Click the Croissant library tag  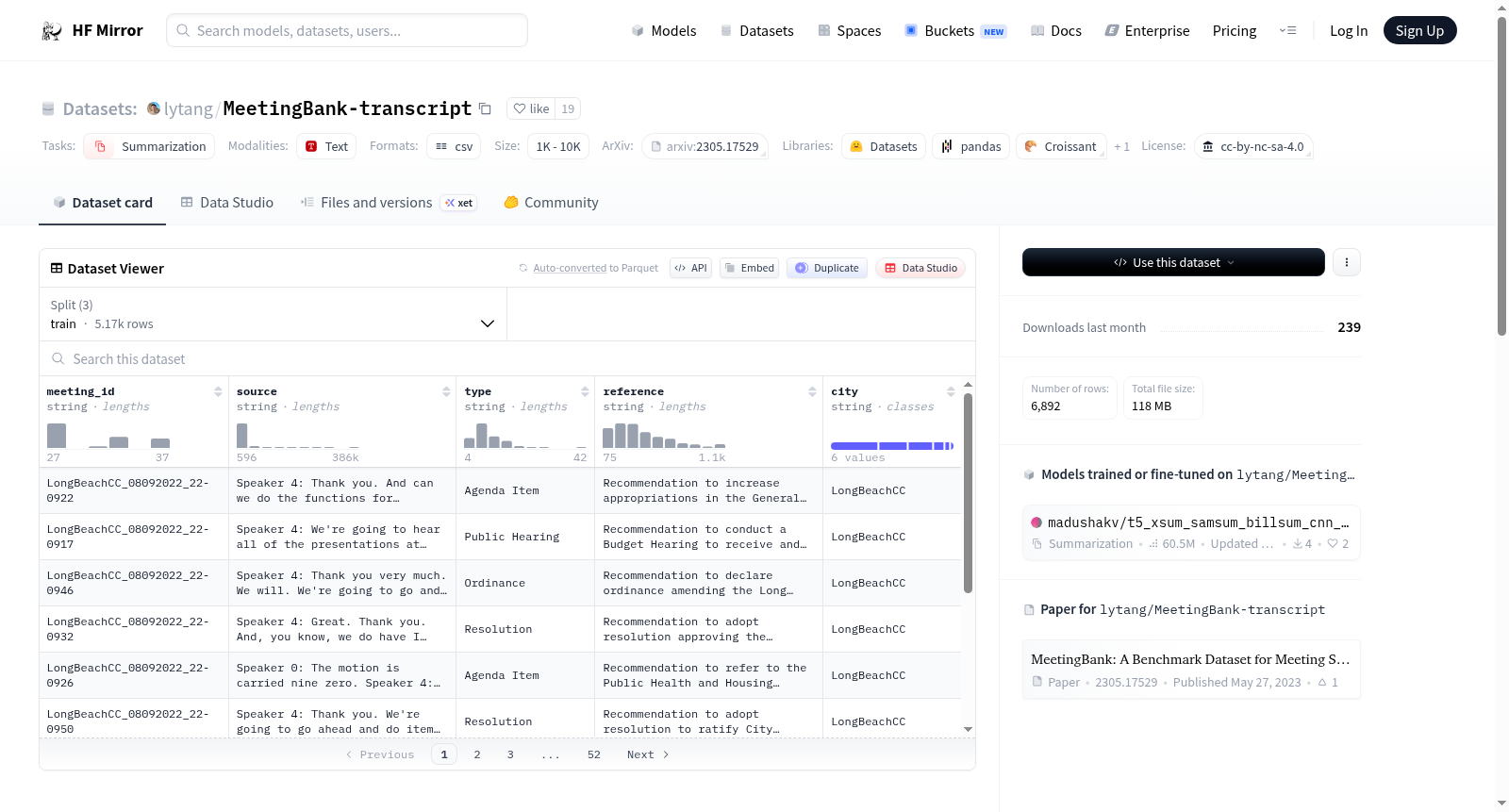[1061, 146]
